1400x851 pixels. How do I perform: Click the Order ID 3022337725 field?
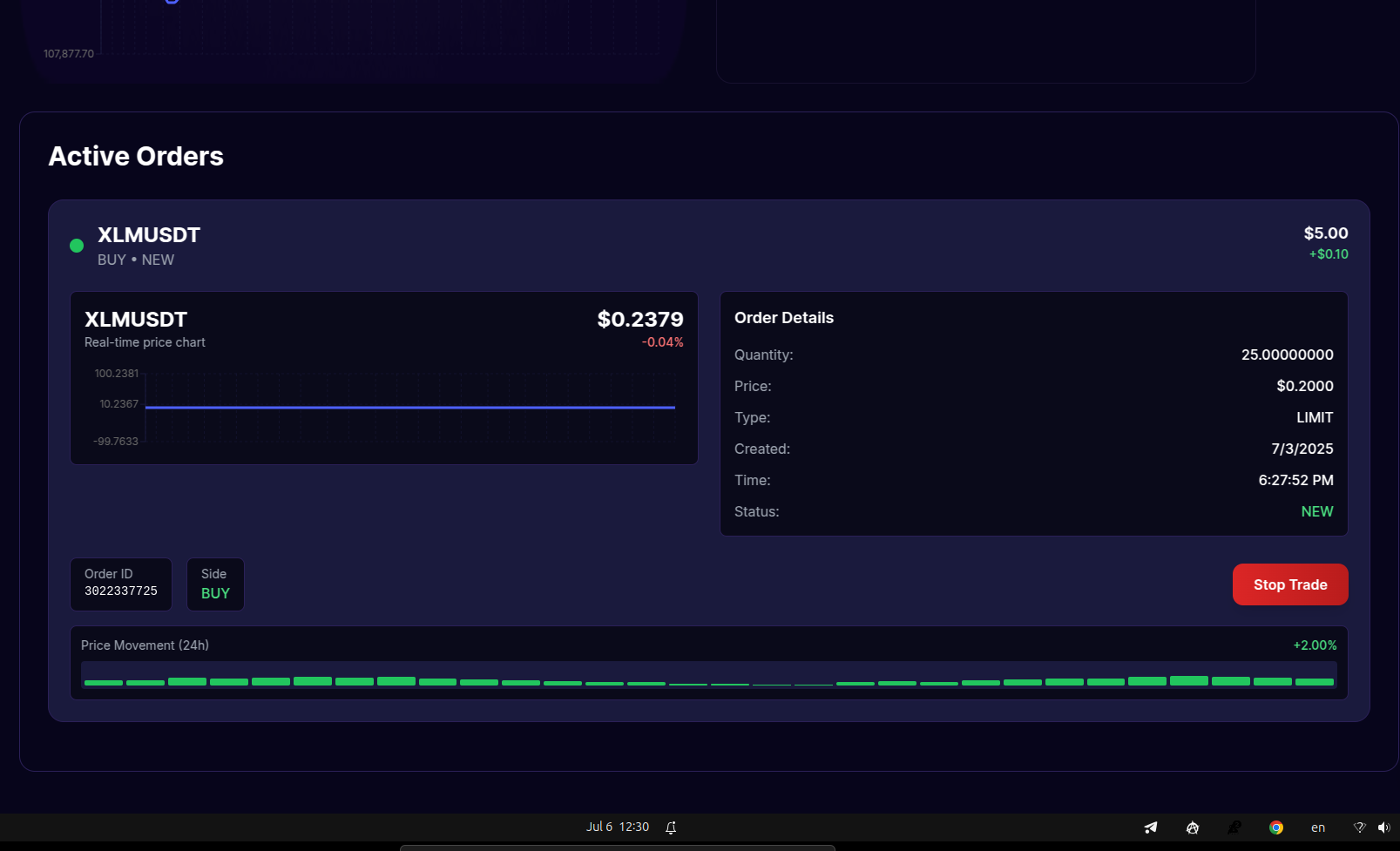click(x=120, y=584)
